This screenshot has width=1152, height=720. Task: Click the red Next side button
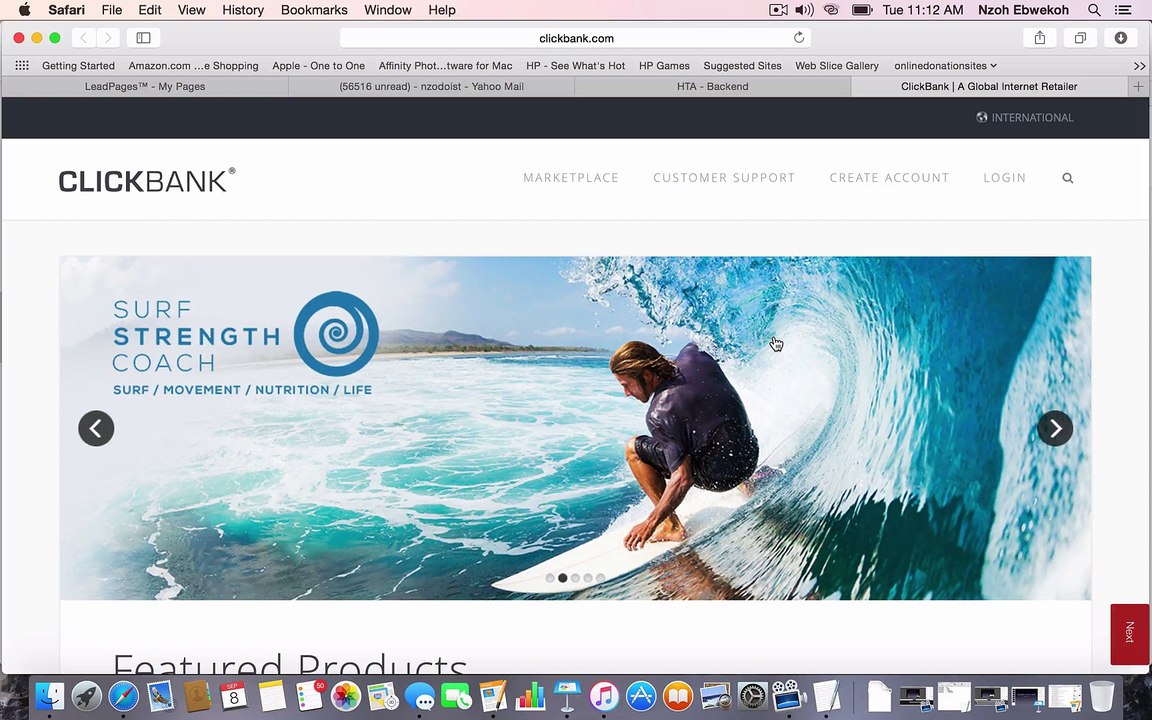(1129, 634)
